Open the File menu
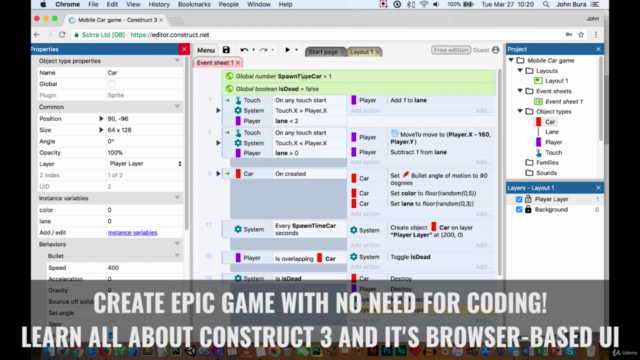Viewport: 640px width, 360px height. 93,4
